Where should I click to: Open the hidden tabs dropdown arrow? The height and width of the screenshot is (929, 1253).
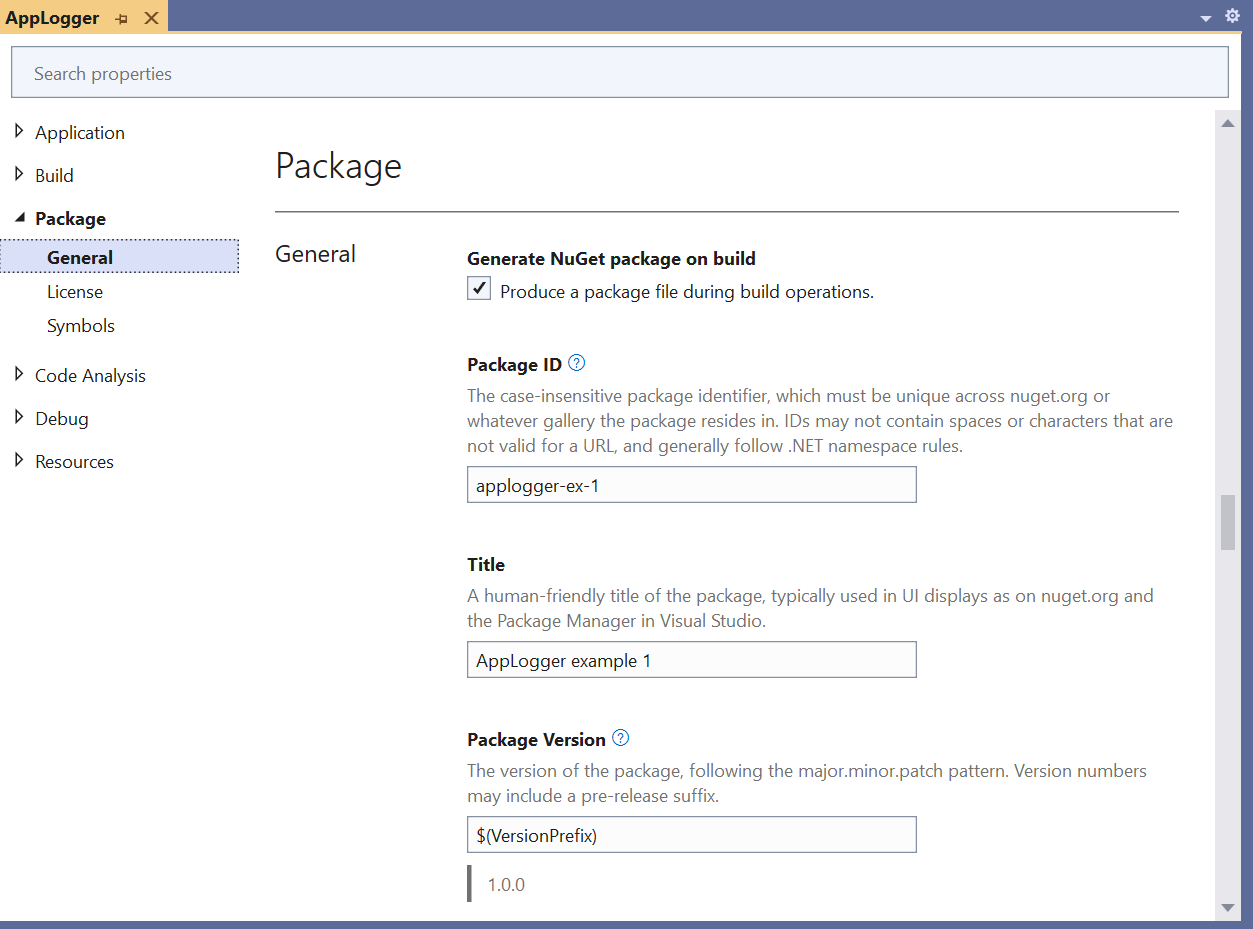[x=1206, y=16]
